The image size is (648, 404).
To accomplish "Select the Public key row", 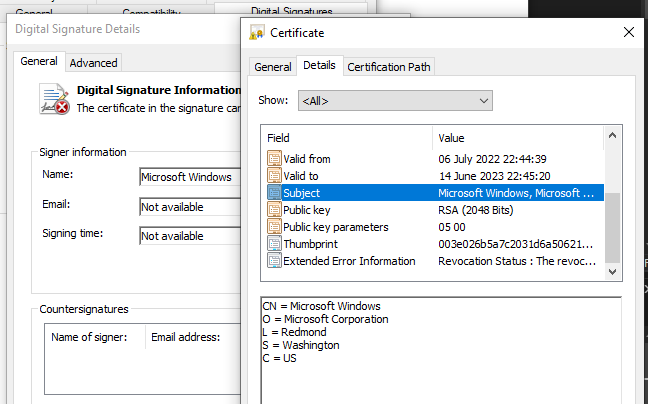I will point(435,209).
